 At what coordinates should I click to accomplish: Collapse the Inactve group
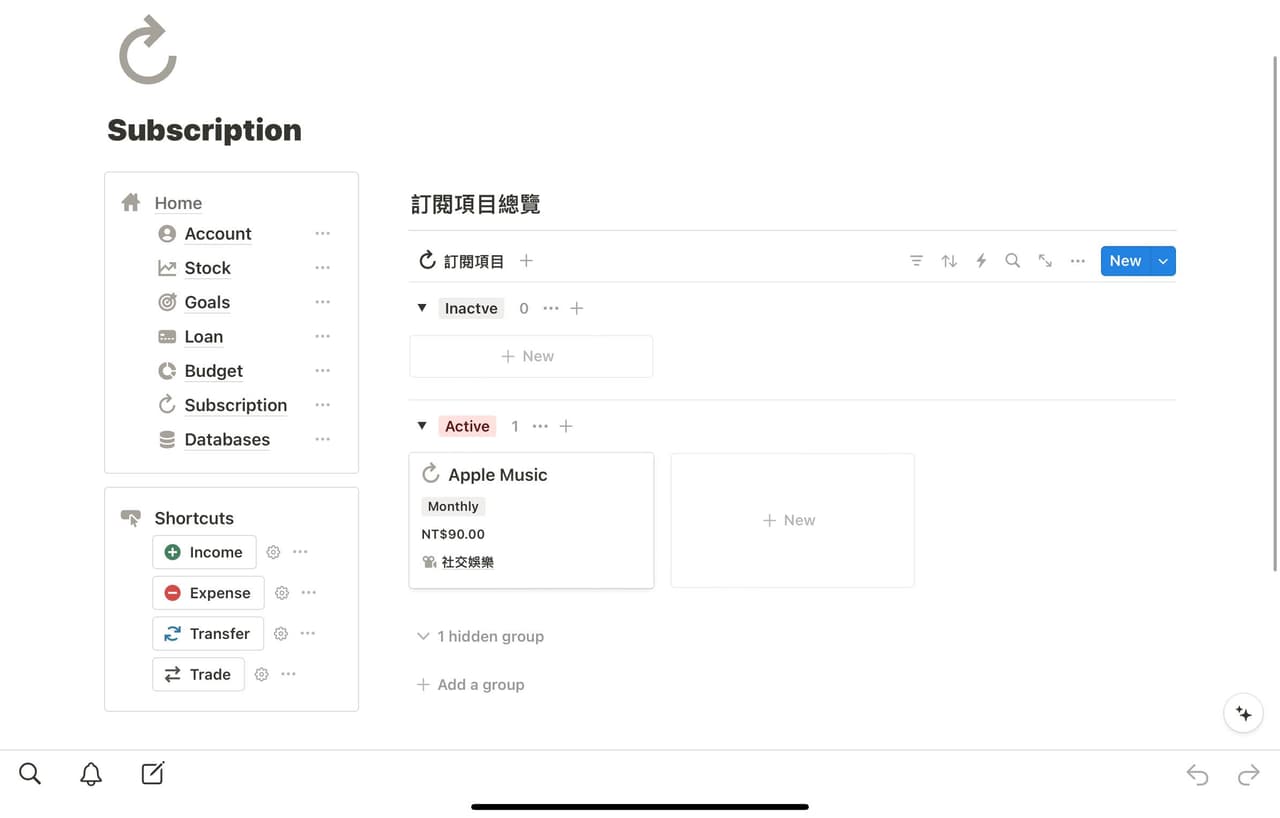pyautogui.click(x=422, y=308)
